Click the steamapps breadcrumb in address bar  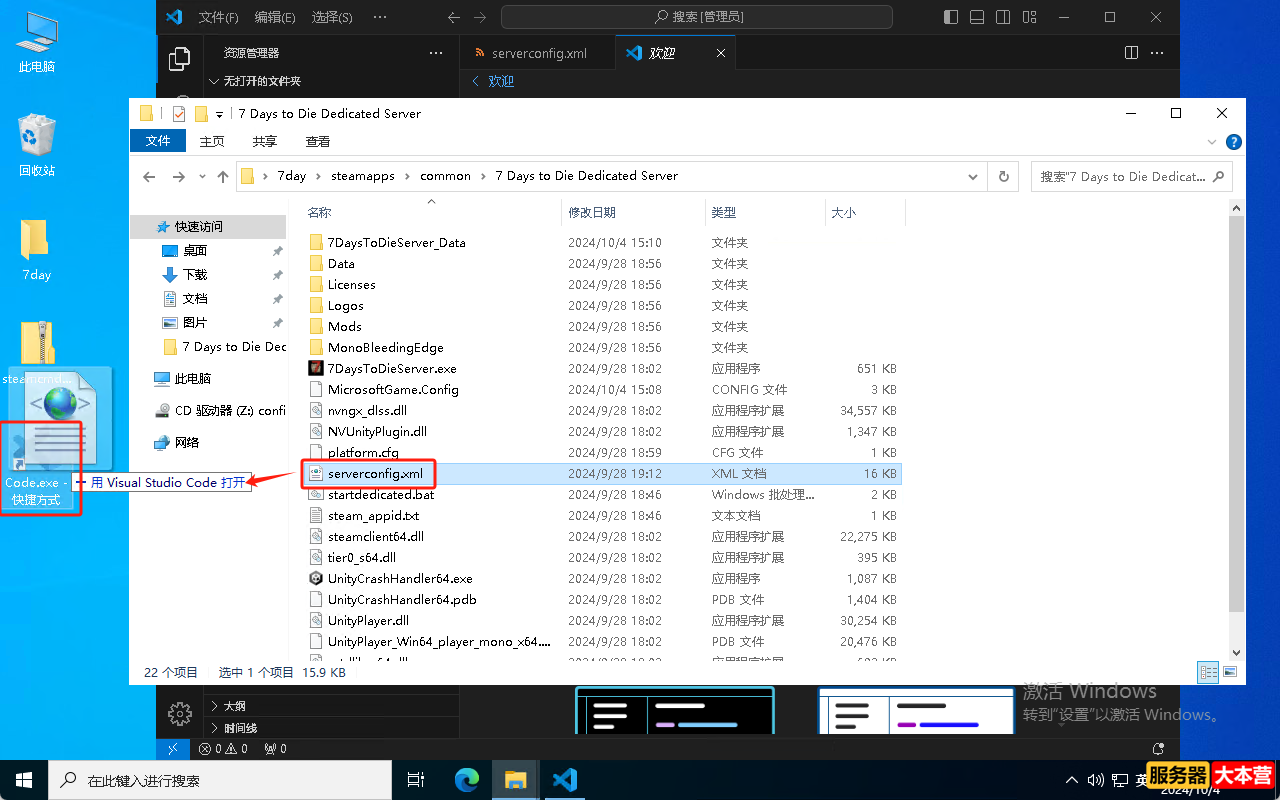point(363,176)
